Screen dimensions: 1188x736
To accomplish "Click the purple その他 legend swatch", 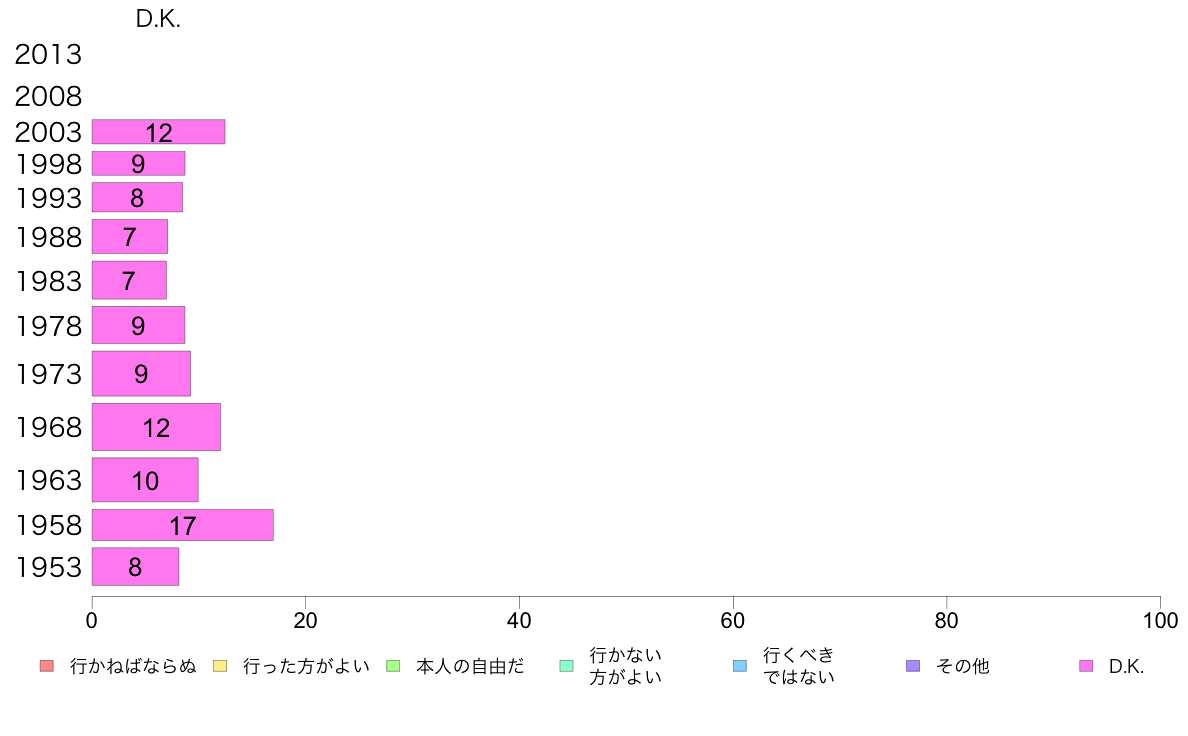I will coord(913,666).
